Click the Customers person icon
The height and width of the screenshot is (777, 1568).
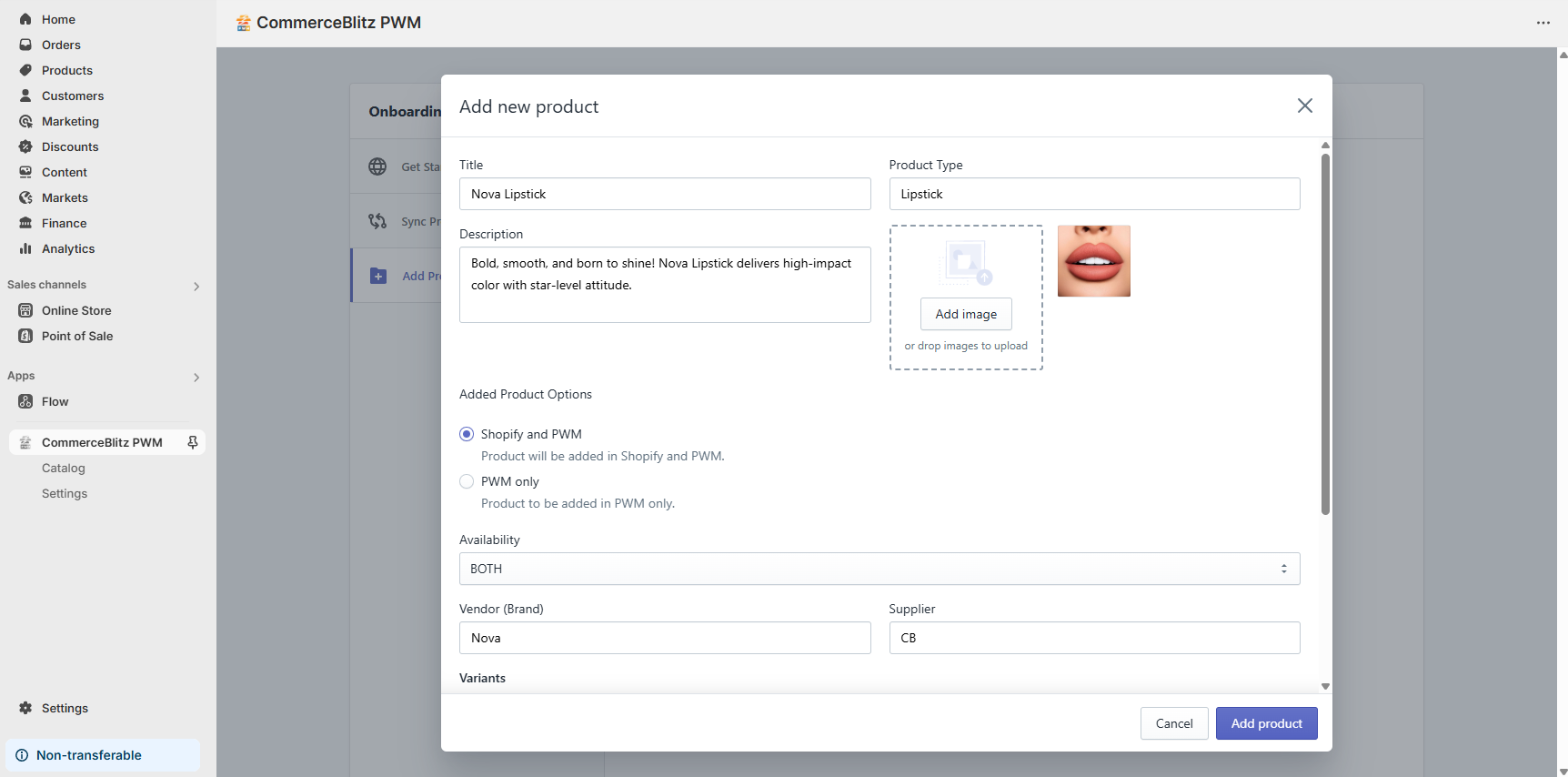pos(25,96)
